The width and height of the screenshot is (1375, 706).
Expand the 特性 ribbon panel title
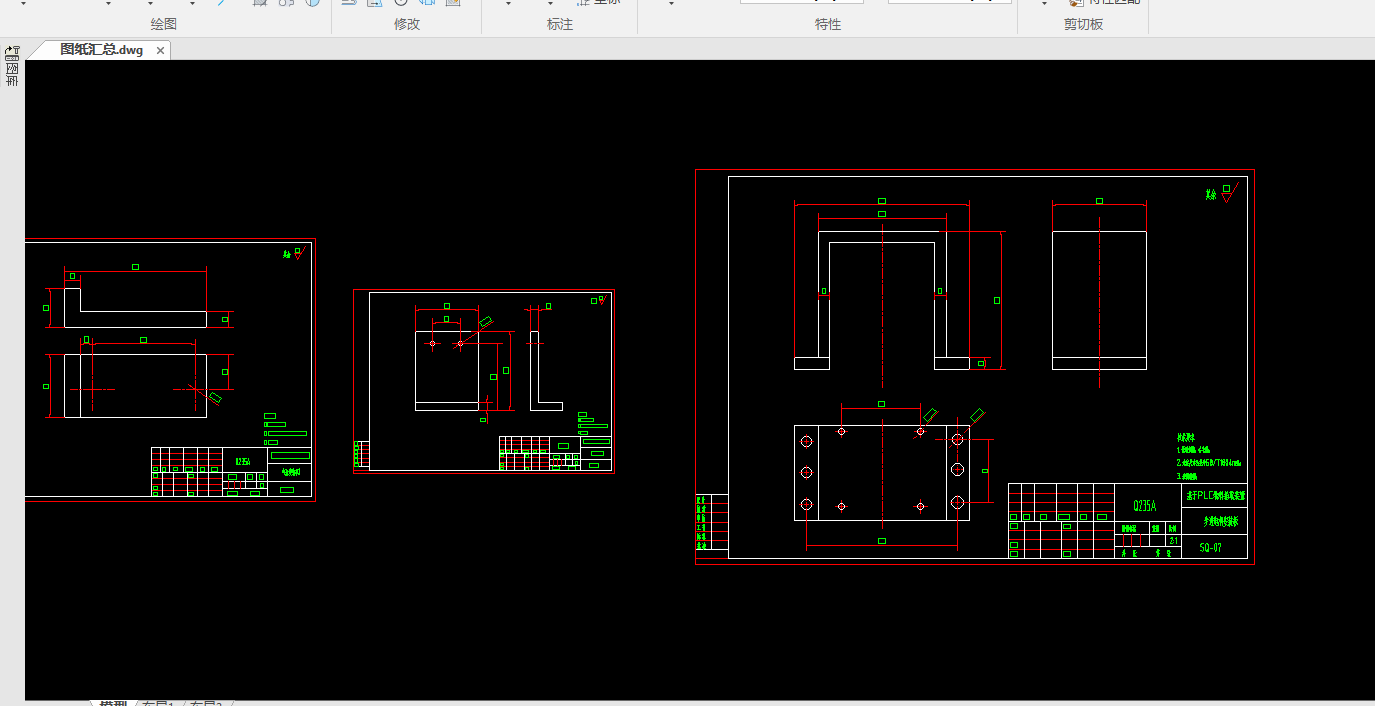point(828,24)
